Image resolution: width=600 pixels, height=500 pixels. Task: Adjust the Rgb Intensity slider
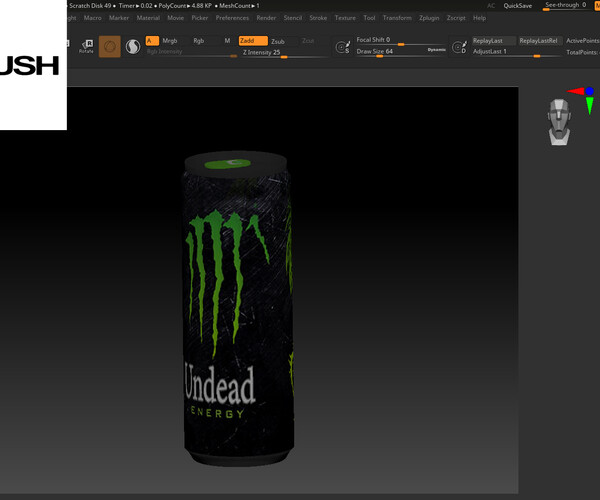coord(191,52)
